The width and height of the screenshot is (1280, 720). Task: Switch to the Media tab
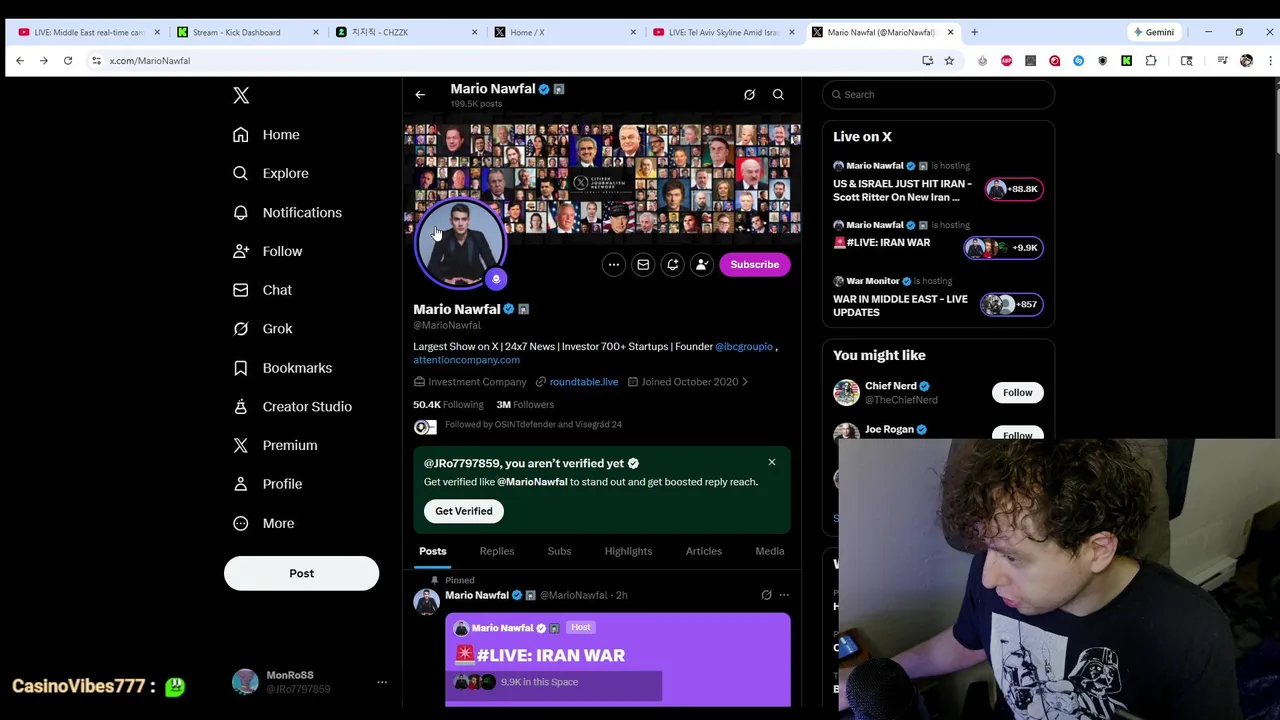coord(770,551)
